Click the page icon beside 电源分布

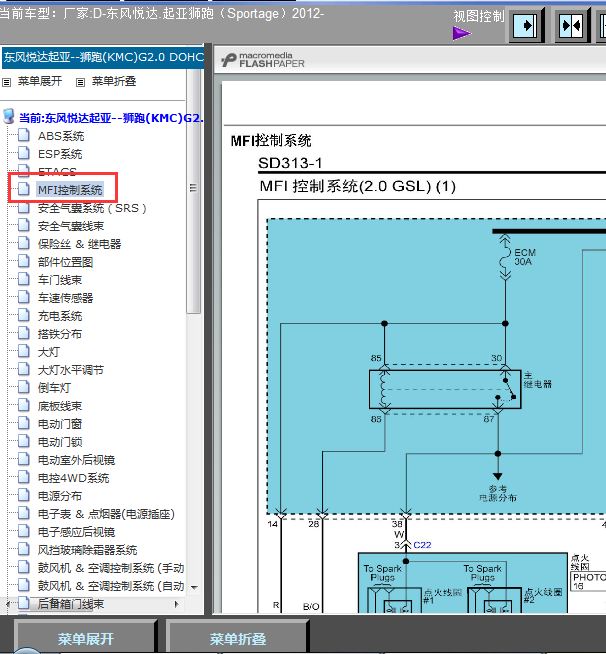(x=24, y=495)
